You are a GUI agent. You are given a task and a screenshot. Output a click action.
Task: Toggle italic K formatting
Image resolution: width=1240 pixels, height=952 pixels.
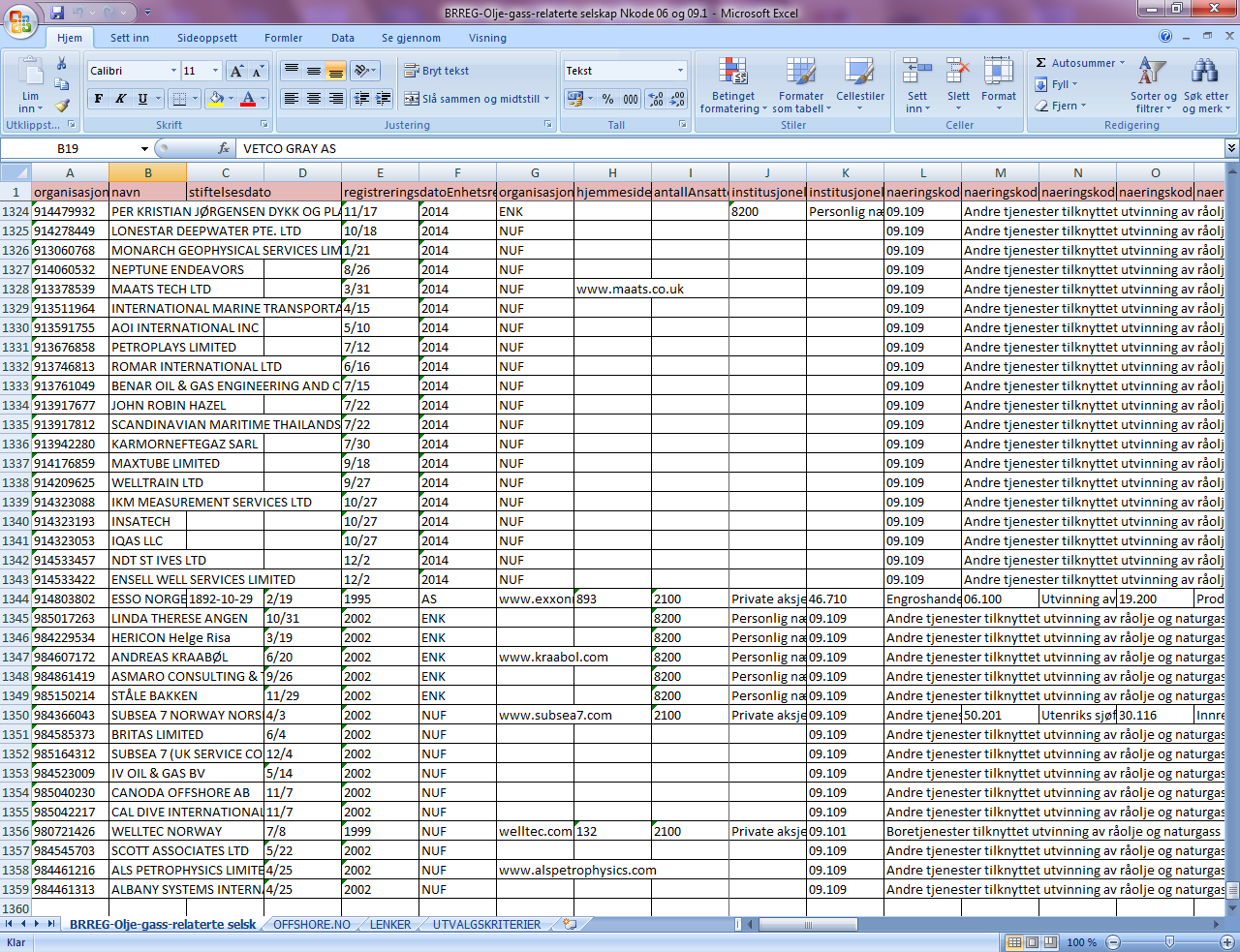pos(120,99)
